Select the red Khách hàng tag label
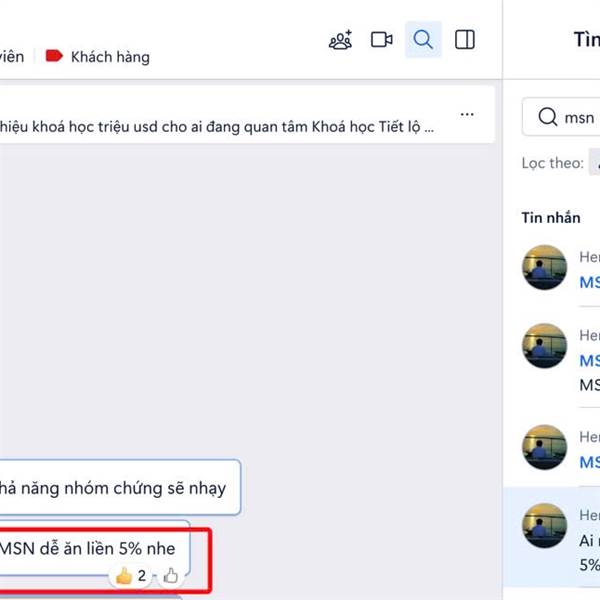Image resolution: width=600 pixels, height=600 pixels. click(x=98, y=57)
